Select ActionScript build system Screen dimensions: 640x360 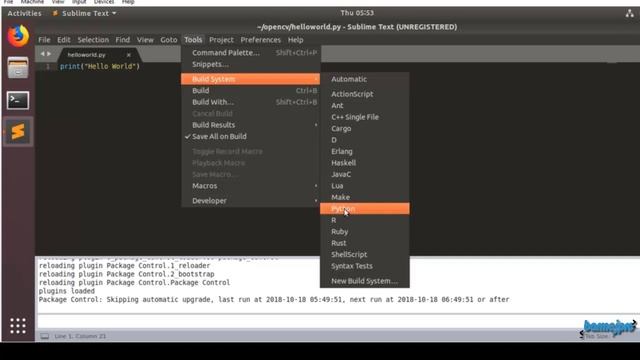pos(364,94)
